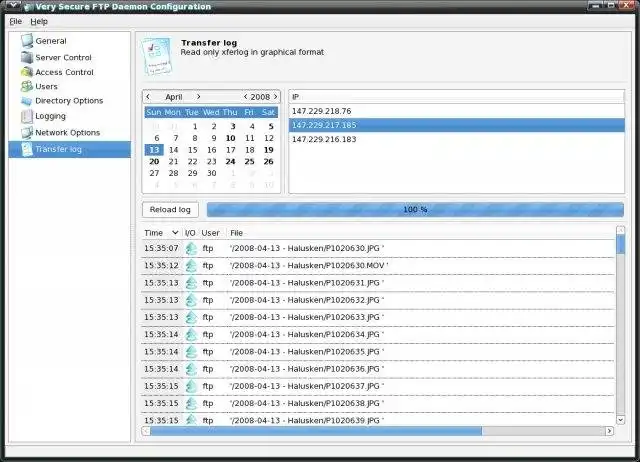Click the 100 % progress bar
Viewport: 640px width, 462px height.
415,210
